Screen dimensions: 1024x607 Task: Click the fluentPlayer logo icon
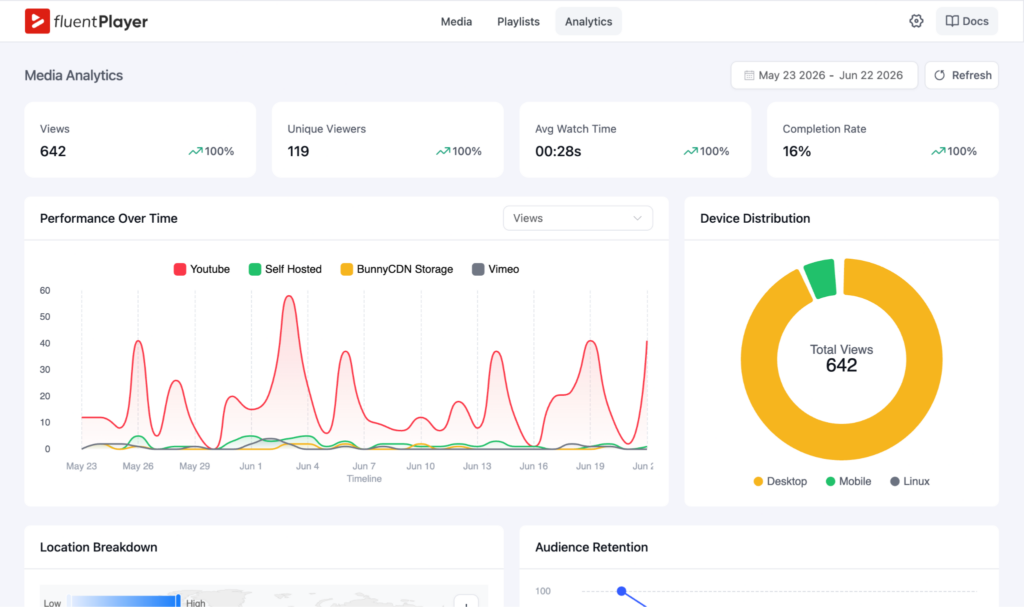pos(37,21)
